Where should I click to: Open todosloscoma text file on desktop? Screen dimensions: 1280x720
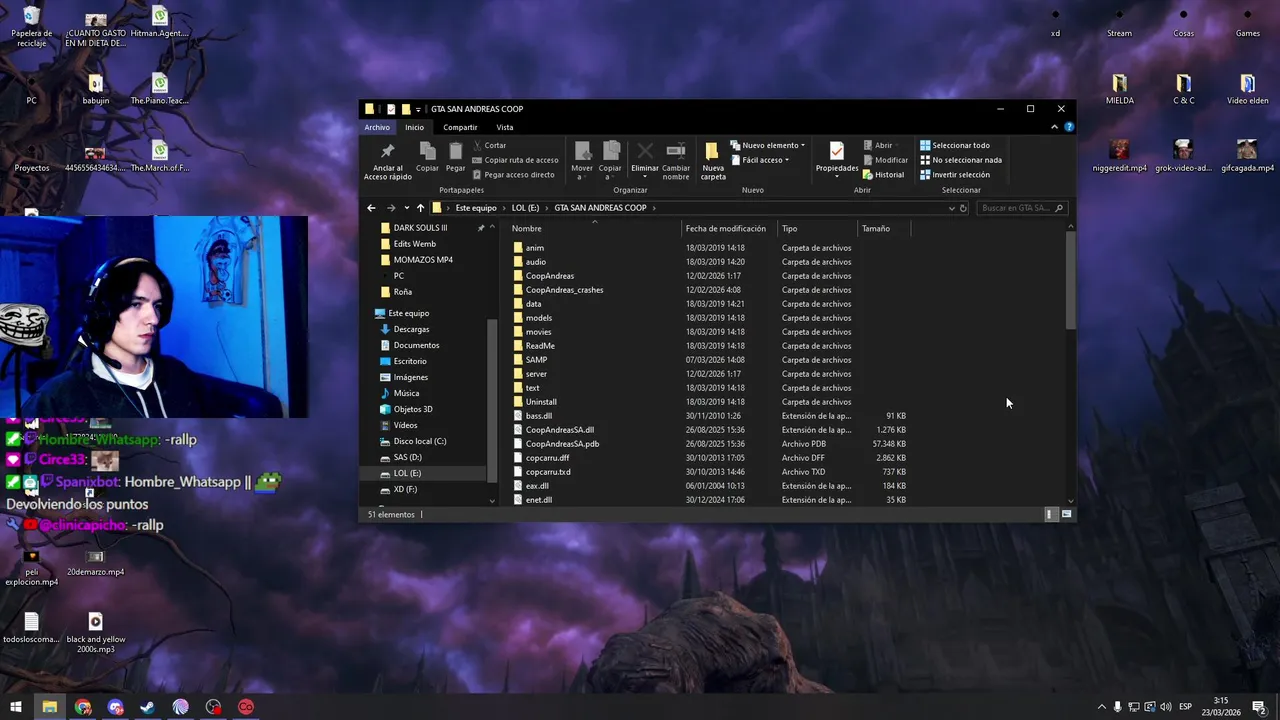(x=31, y=627)
